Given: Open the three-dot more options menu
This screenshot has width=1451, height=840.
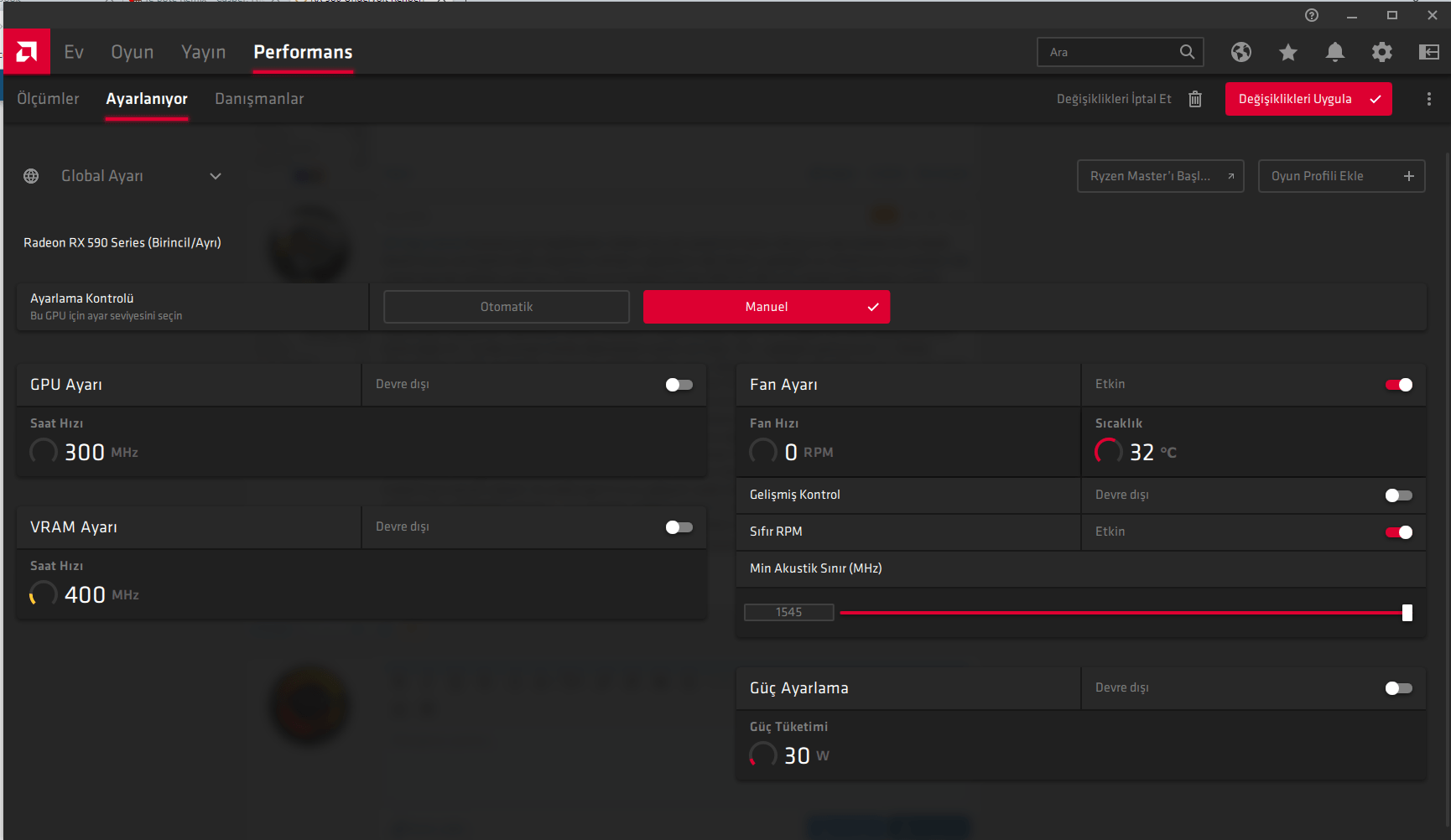Looking at the screenshot, I should (x=1429, y=99).
